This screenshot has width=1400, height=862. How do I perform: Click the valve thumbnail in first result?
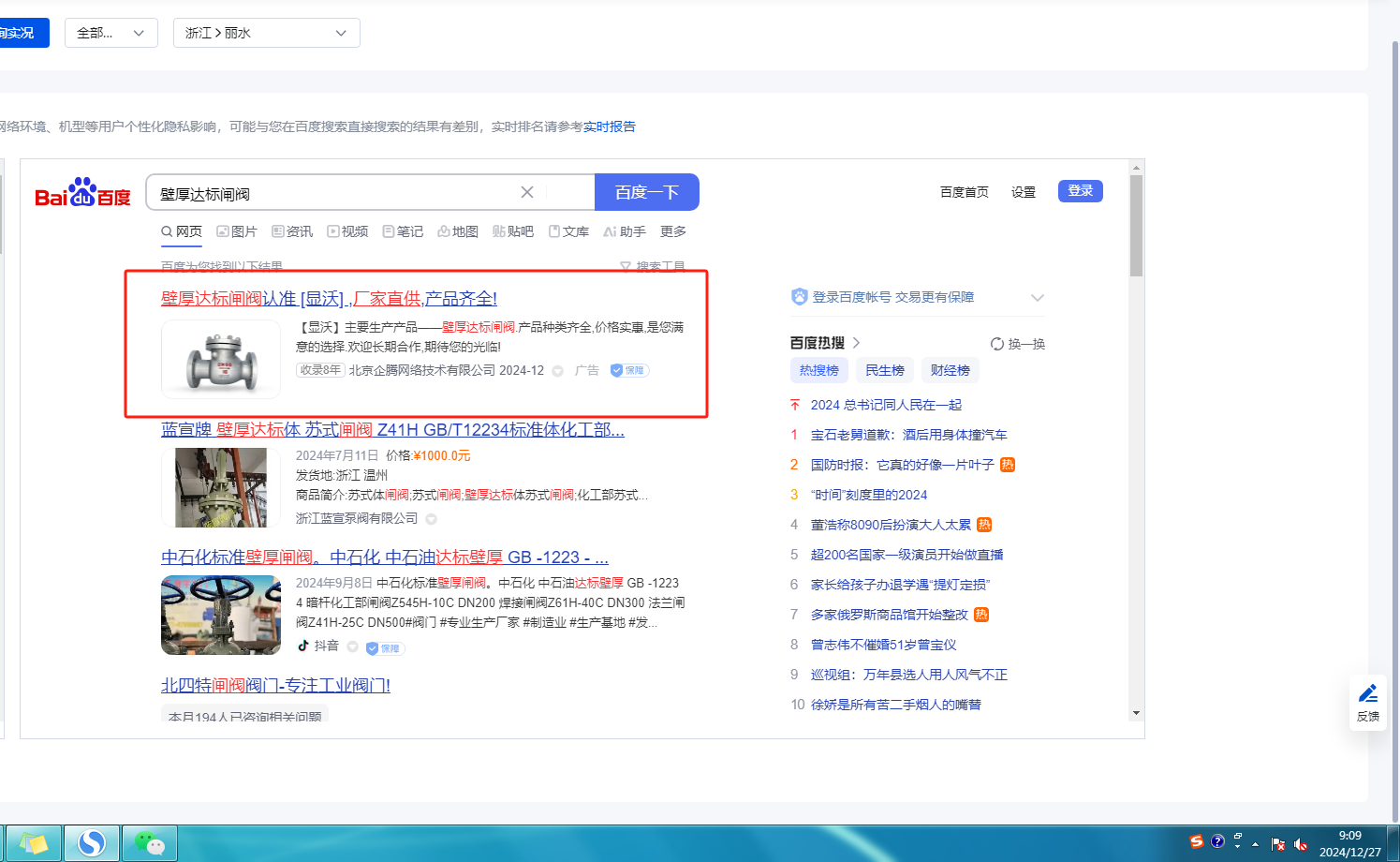click(221, 359)
